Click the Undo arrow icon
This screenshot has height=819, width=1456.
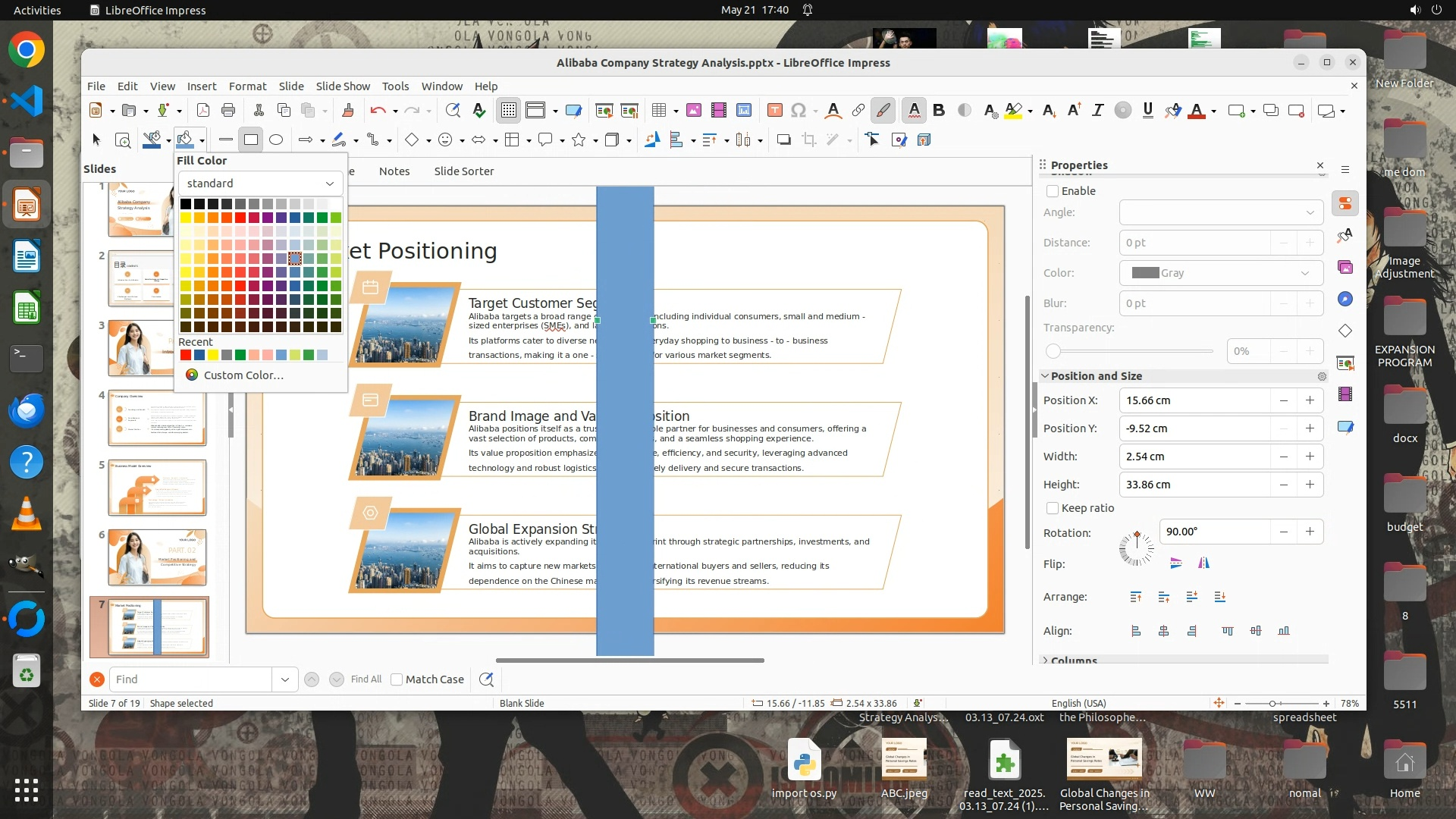pos(378,111)
